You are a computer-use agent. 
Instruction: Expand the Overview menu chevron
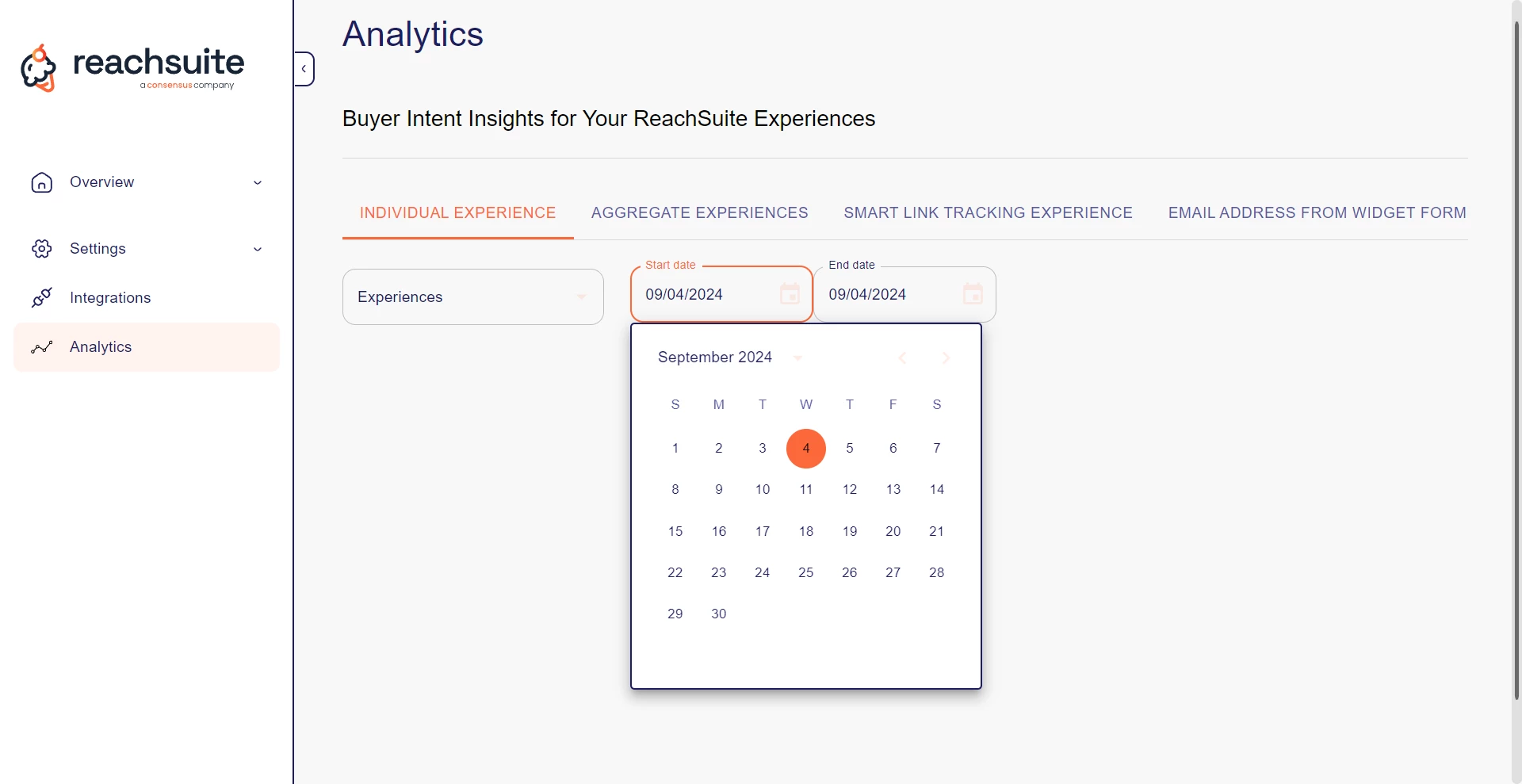[x=258, y=183]
